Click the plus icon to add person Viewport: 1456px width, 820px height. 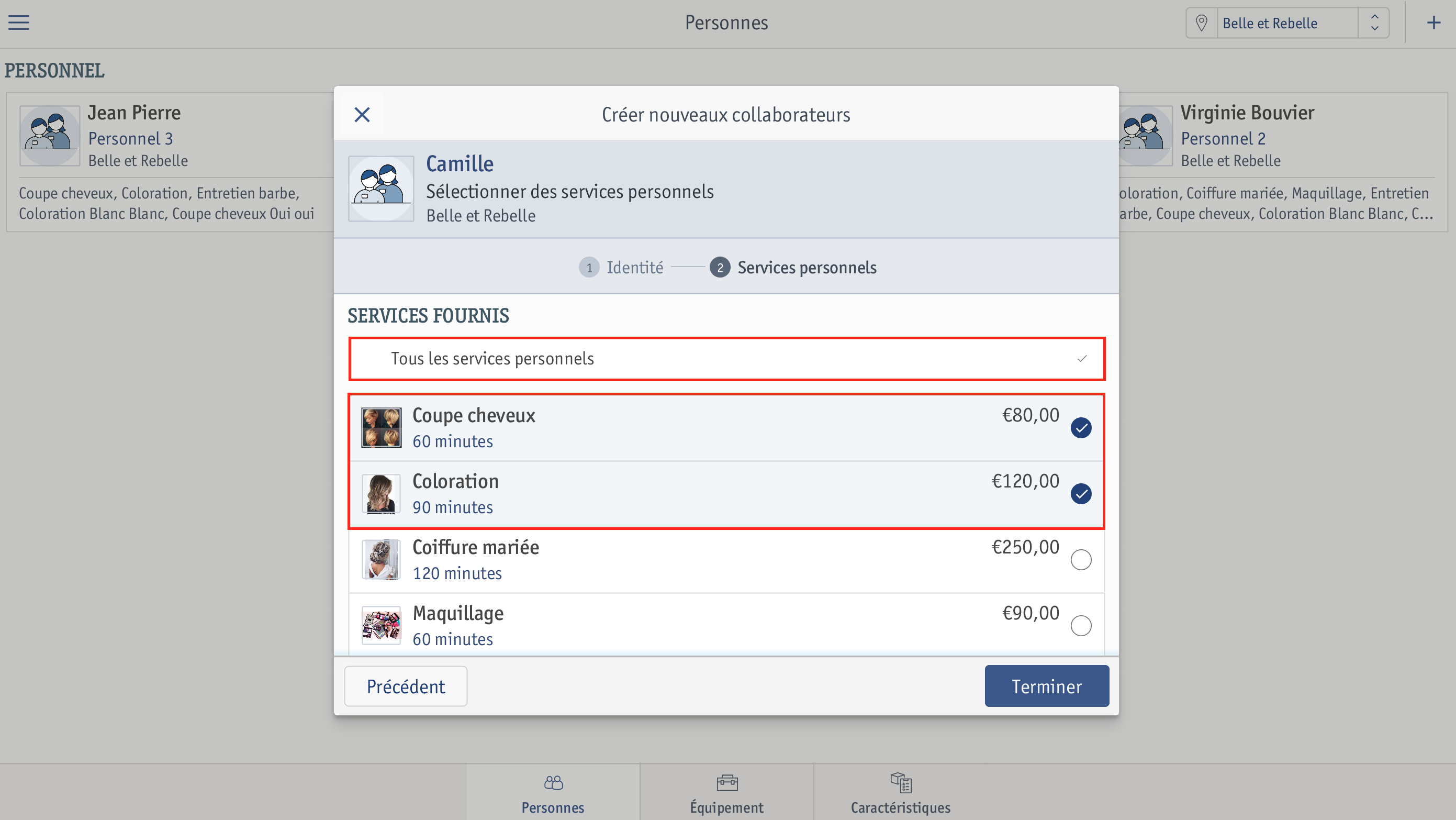click(x=1433, y=23)
